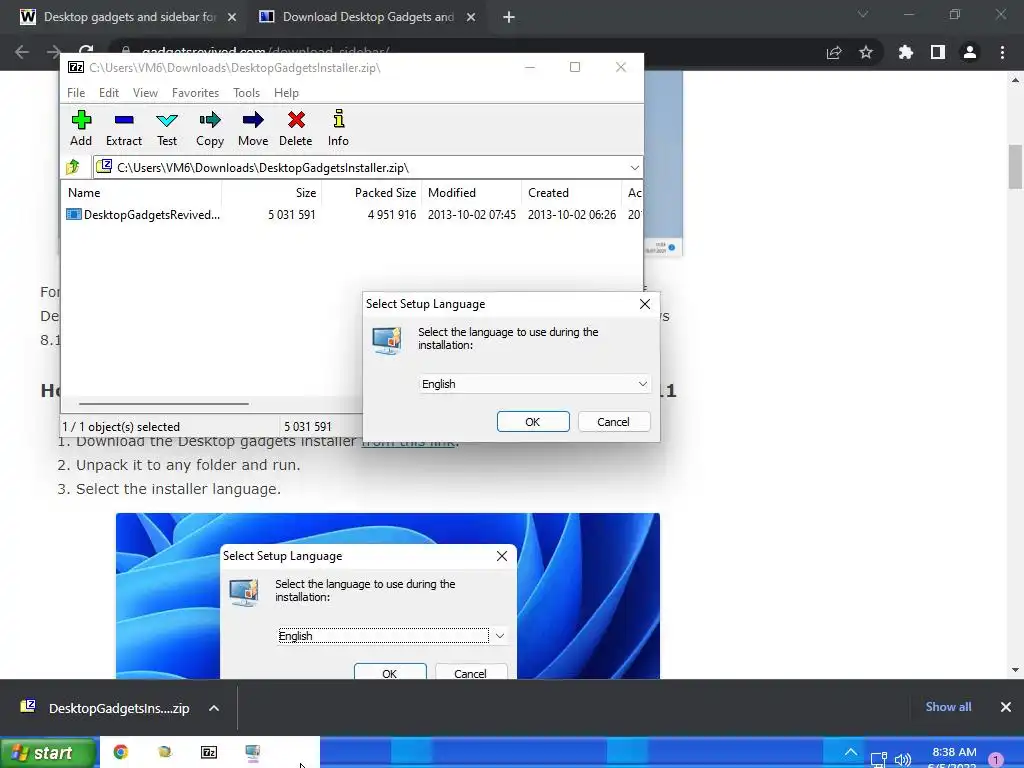
Task: Open a new browser tab
Action: click(x=509, y=18)
